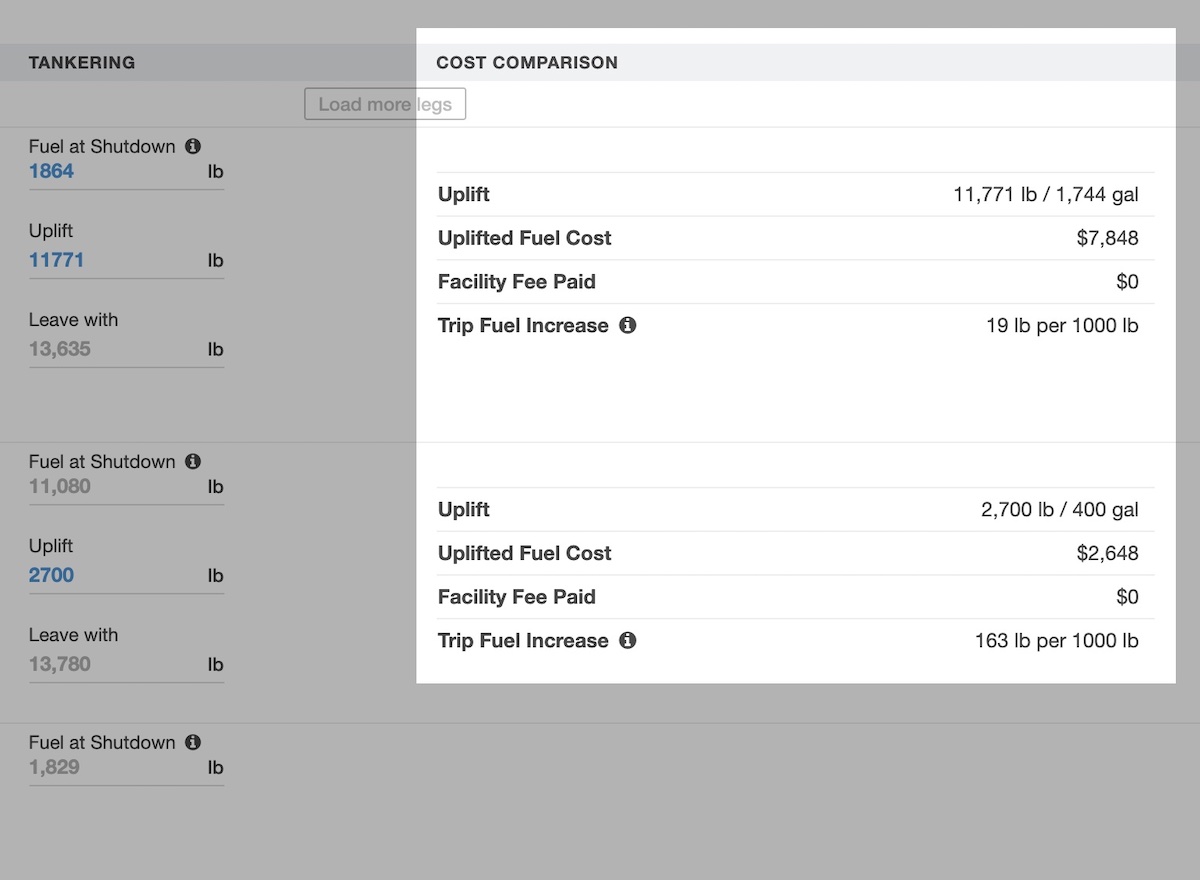Click the Load more legs button
The width and height of the screenshot is (1200, 880).
coord(385,104)
